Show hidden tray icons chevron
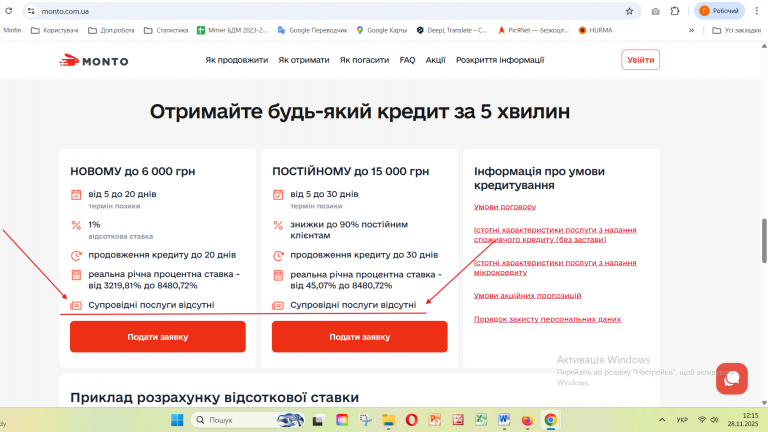The height and width of the screenshot is (432, 768). click(662, 420)
